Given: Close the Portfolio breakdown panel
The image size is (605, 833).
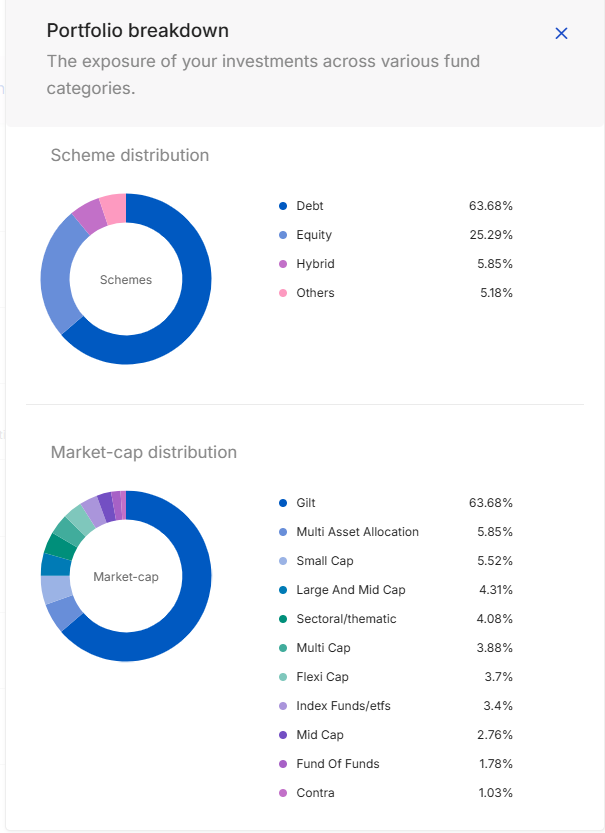Looking at the screenshot, I should coord(561,33).
